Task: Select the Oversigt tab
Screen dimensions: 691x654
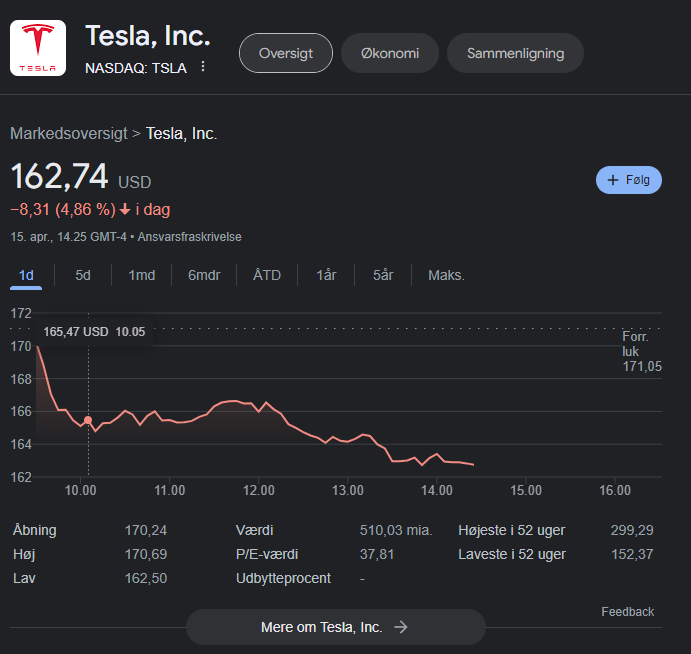Action: click(x=286, y=53)
